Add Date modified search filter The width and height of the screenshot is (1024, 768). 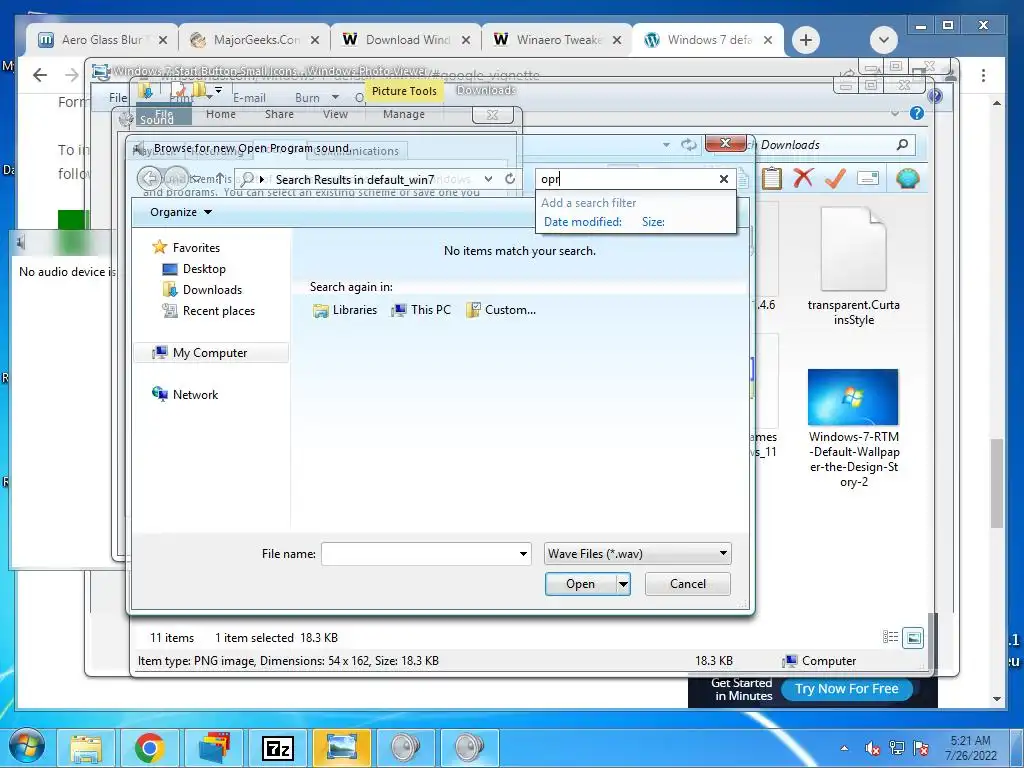(x=583, y=221)
